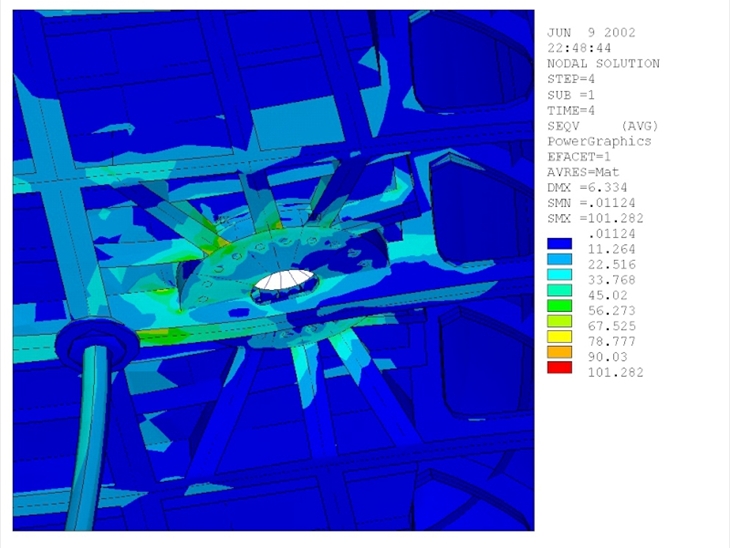Click the bottom legend value '101.282'
Screen dimensions: 730x548
click(x=615, y=372)
